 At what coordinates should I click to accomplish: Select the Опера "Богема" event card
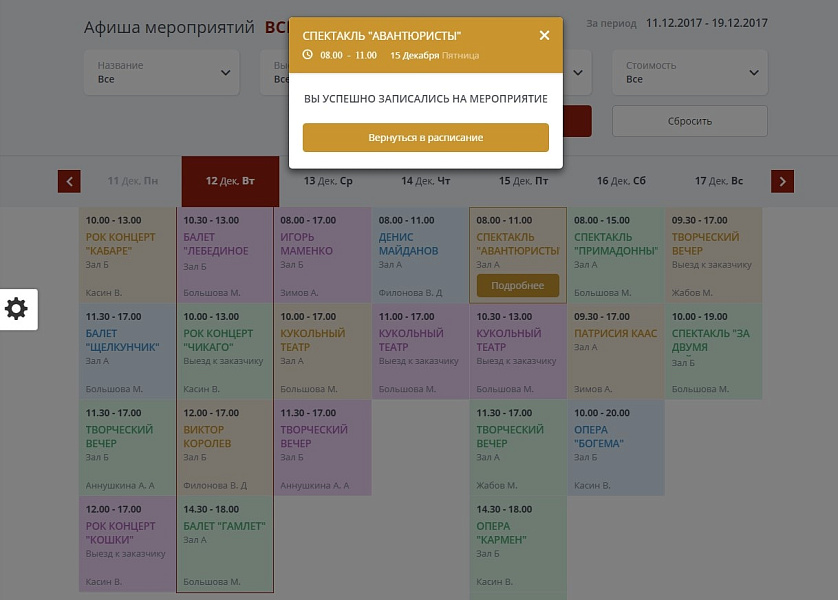coord(615,448)
